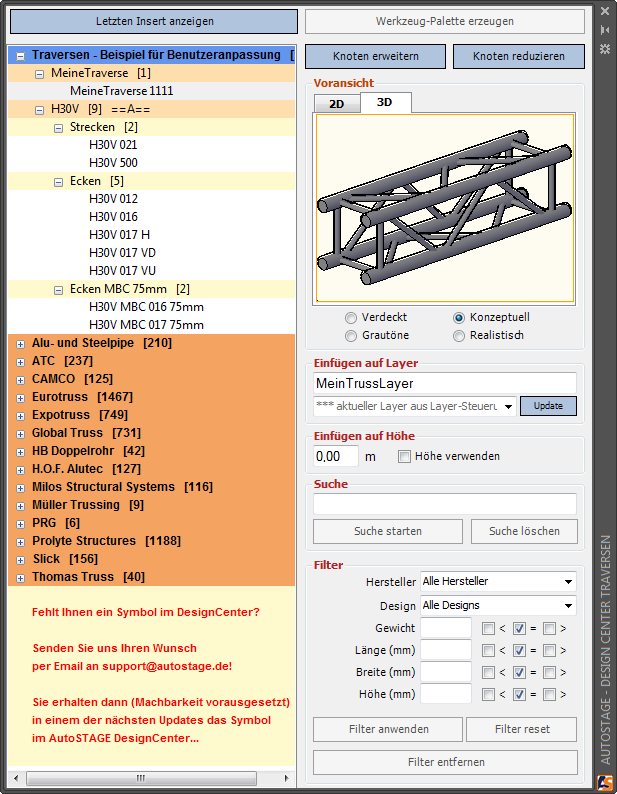Open the current layer dropdown
Screen dimensions: 617x794
click(415, 406)
